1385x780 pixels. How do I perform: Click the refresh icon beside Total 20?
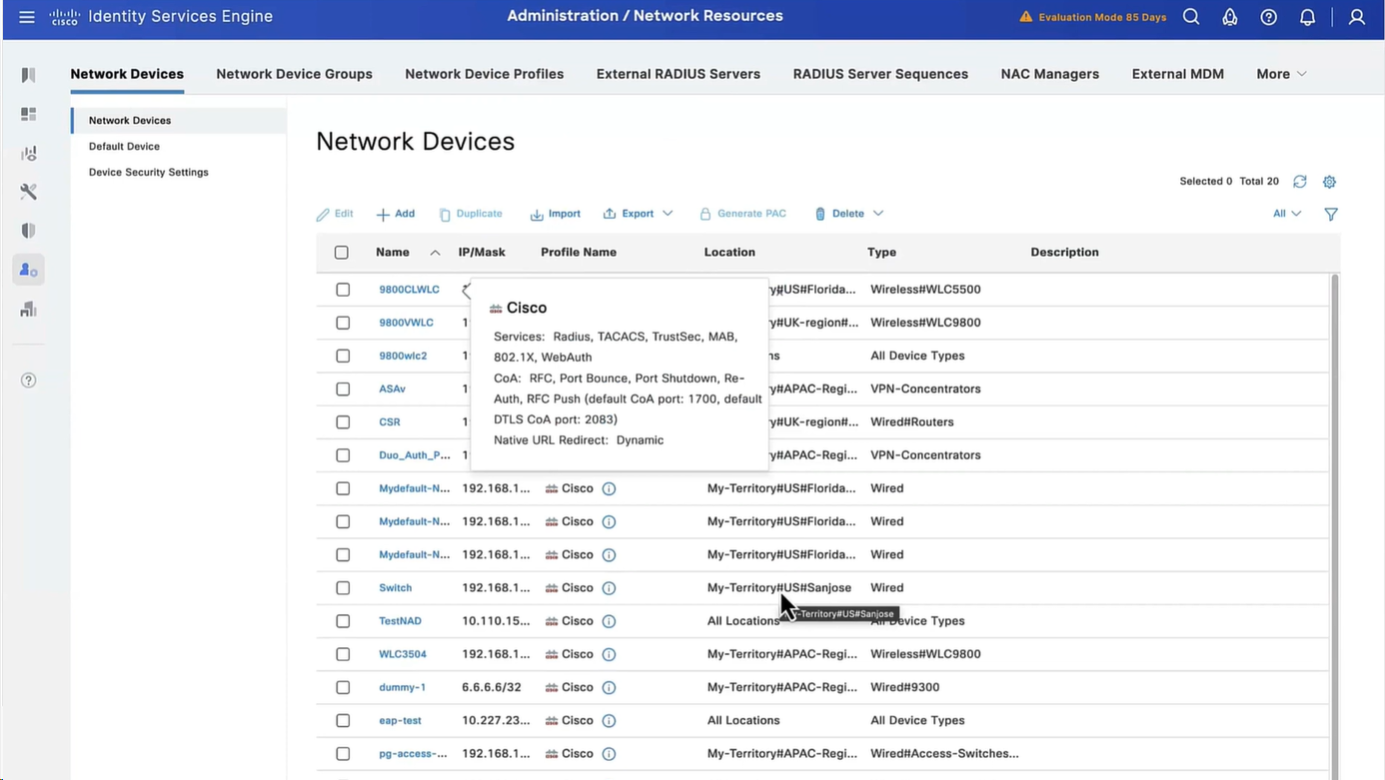click(1299, 182)
